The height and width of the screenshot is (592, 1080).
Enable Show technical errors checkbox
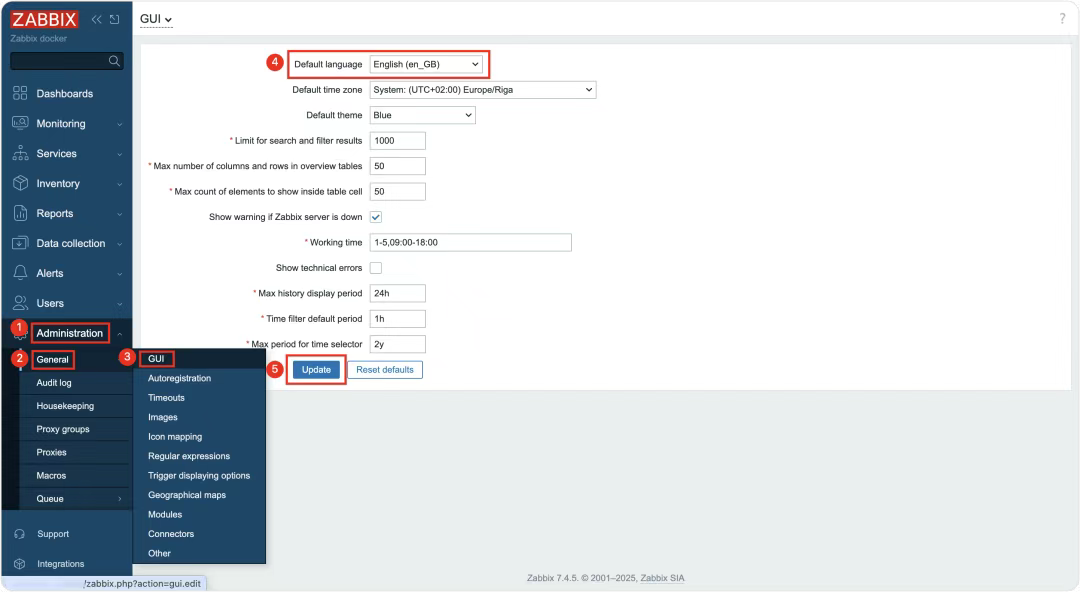376,268
